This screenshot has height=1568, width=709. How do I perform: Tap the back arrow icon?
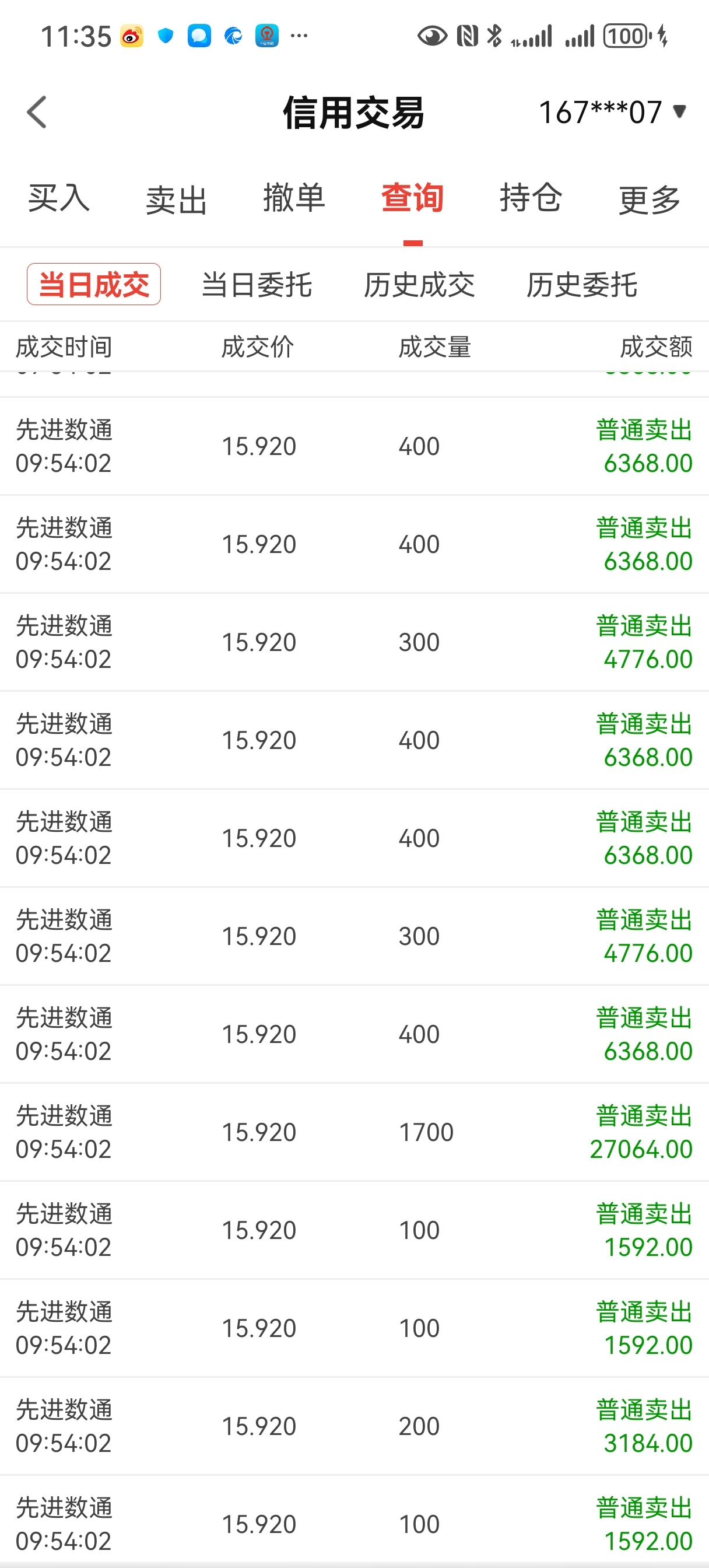click(37, 113)
